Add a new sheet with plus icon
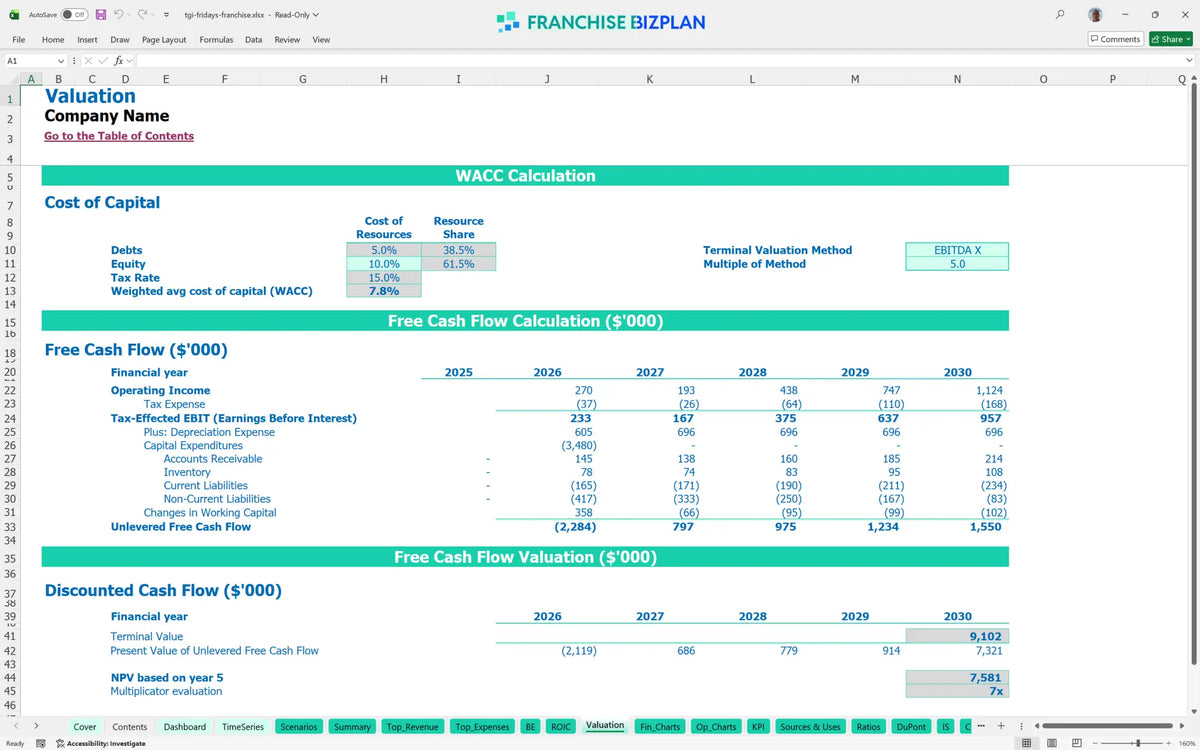 (1001, 726)
